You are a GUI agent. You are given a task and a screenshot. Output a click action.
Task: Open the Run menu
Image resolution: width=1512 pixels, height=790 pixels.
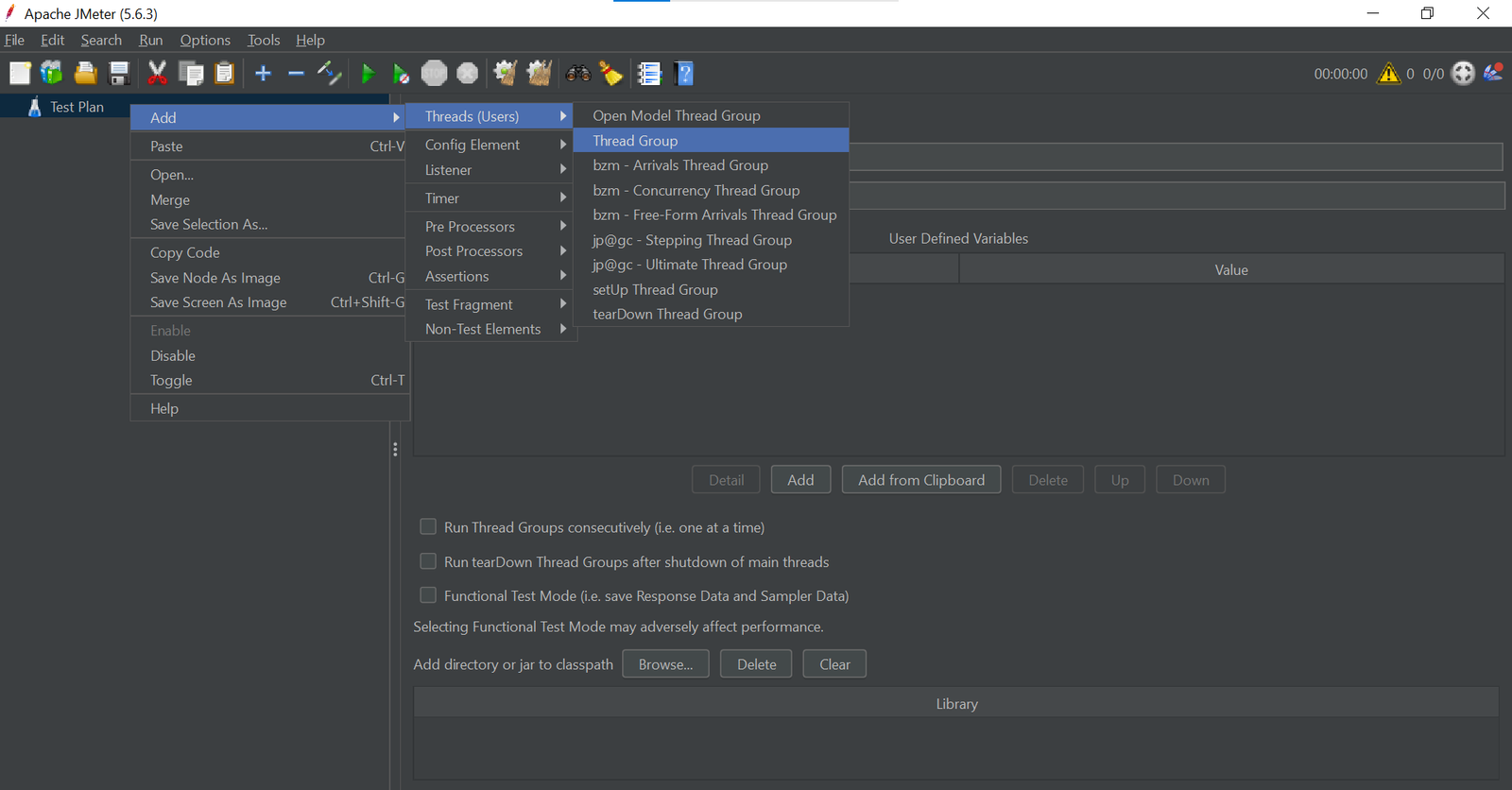pos(151,40)
